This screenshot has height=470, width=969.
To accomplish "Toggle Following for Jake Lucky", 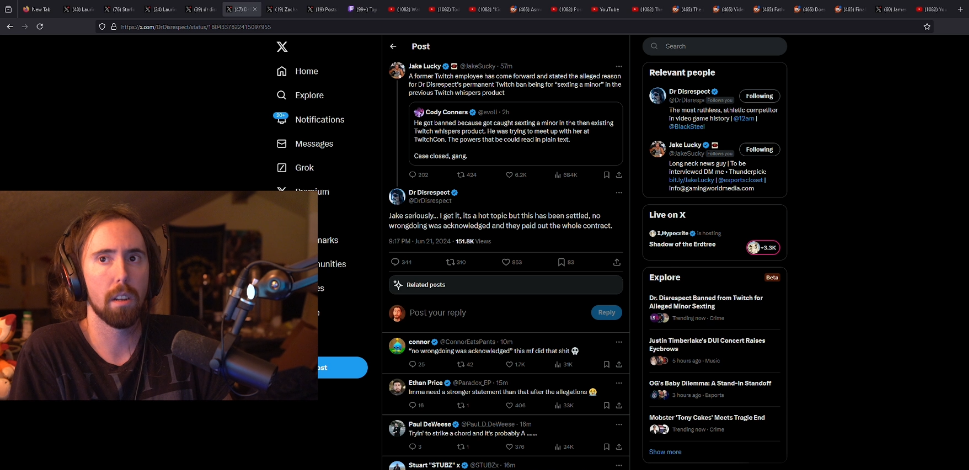I will click(x=759, y=149).
